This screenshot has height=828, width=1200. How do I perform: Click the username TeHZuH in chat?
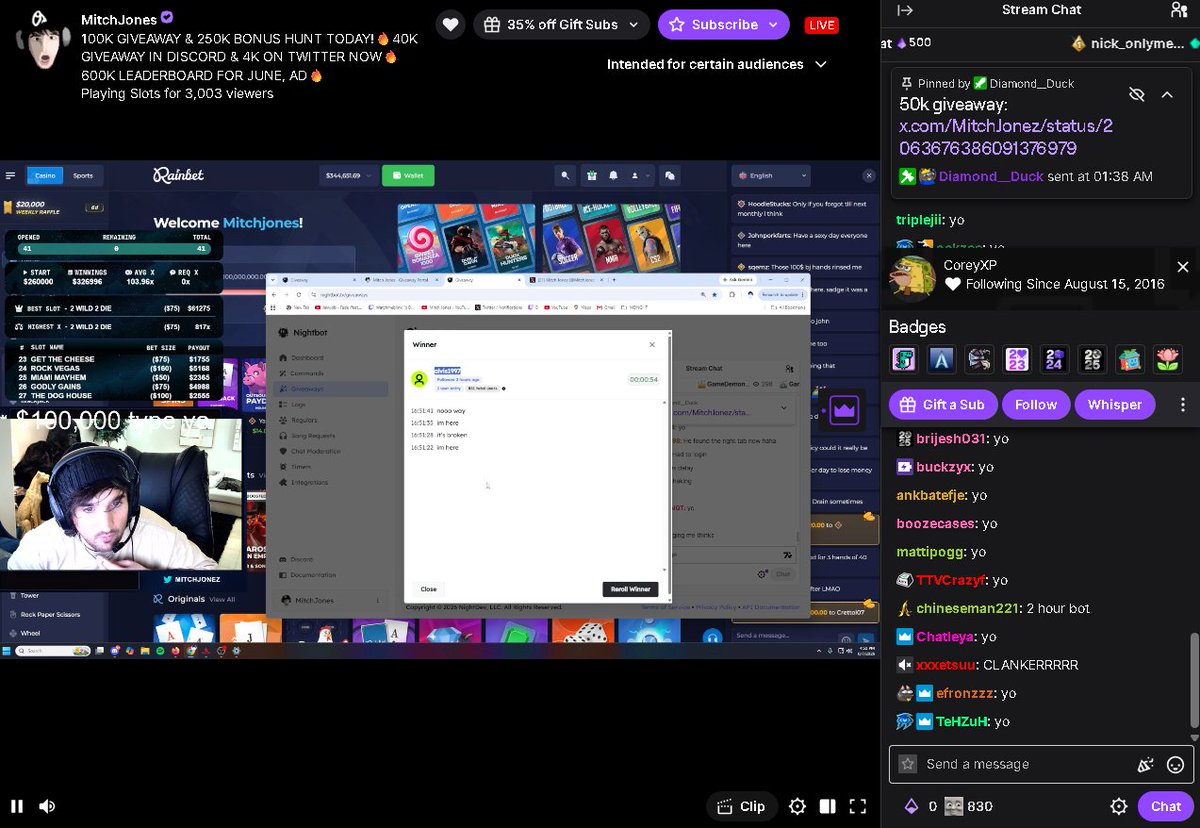963,721
